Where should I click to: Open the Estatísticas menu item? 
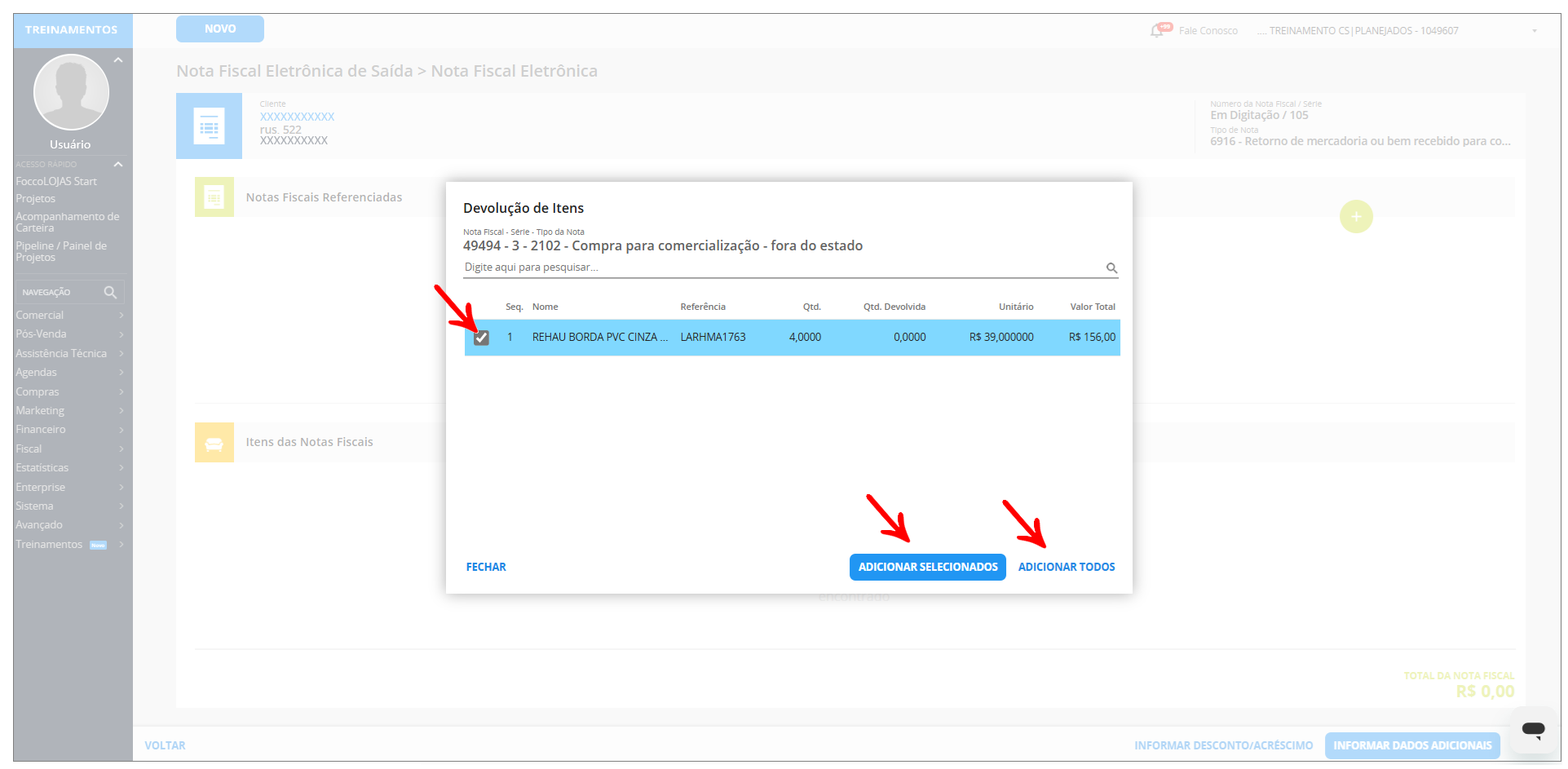(x=70, y=468)
